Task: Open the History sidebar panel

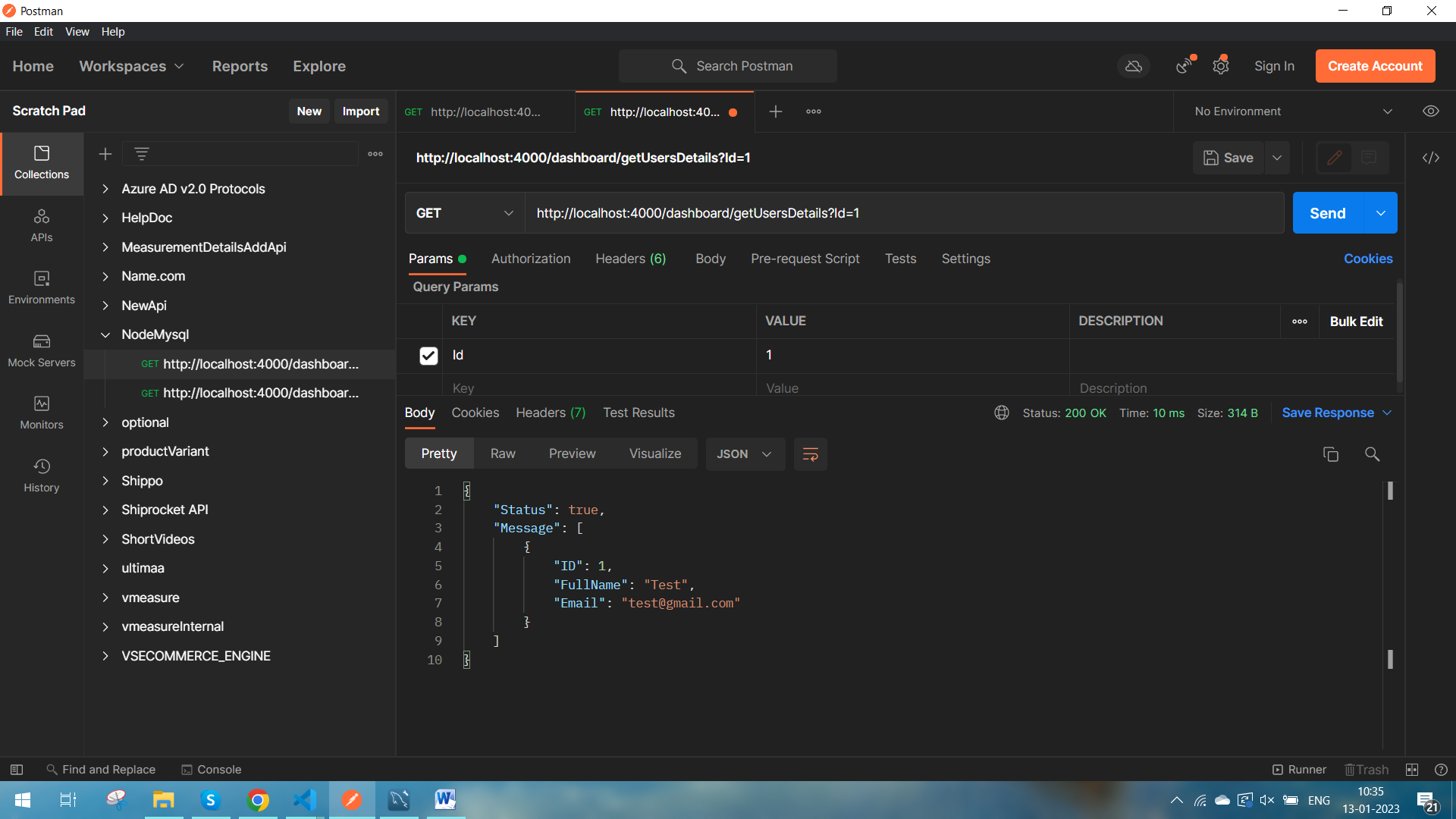Action: pos(42,476)
